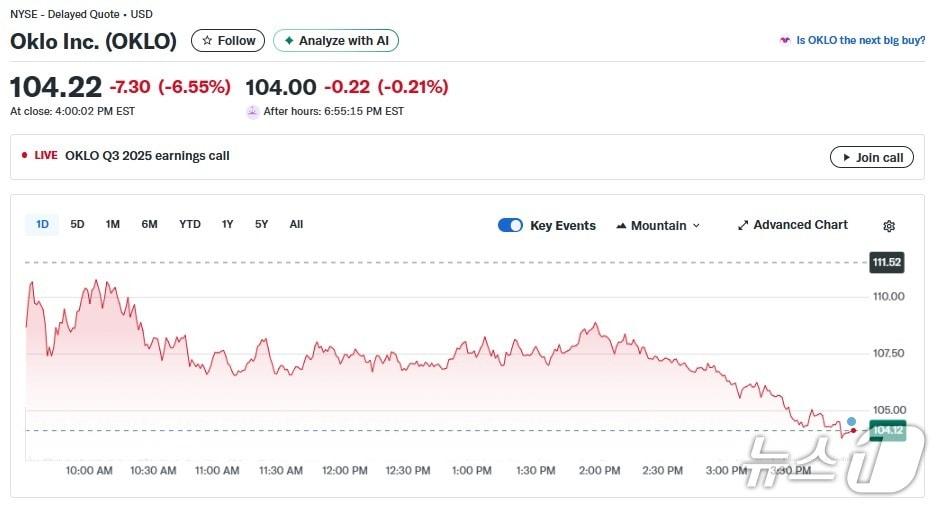Viewport: 939px width, 507px height.
Task: Show the 5Y price range
Action: pos(261,224)
